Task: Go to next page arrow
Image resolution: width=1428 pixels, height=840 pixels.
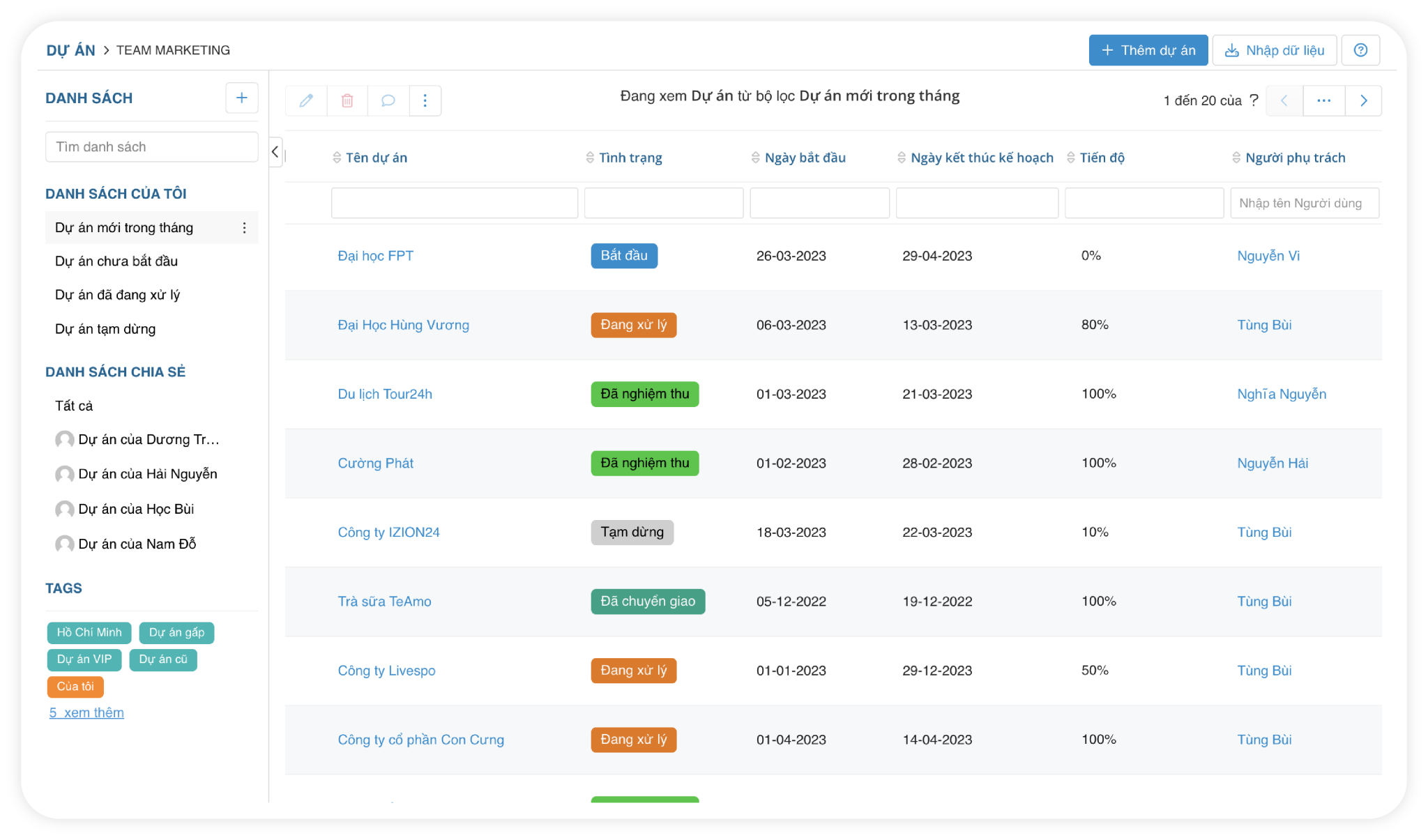Action: (x=1363, y=100)
